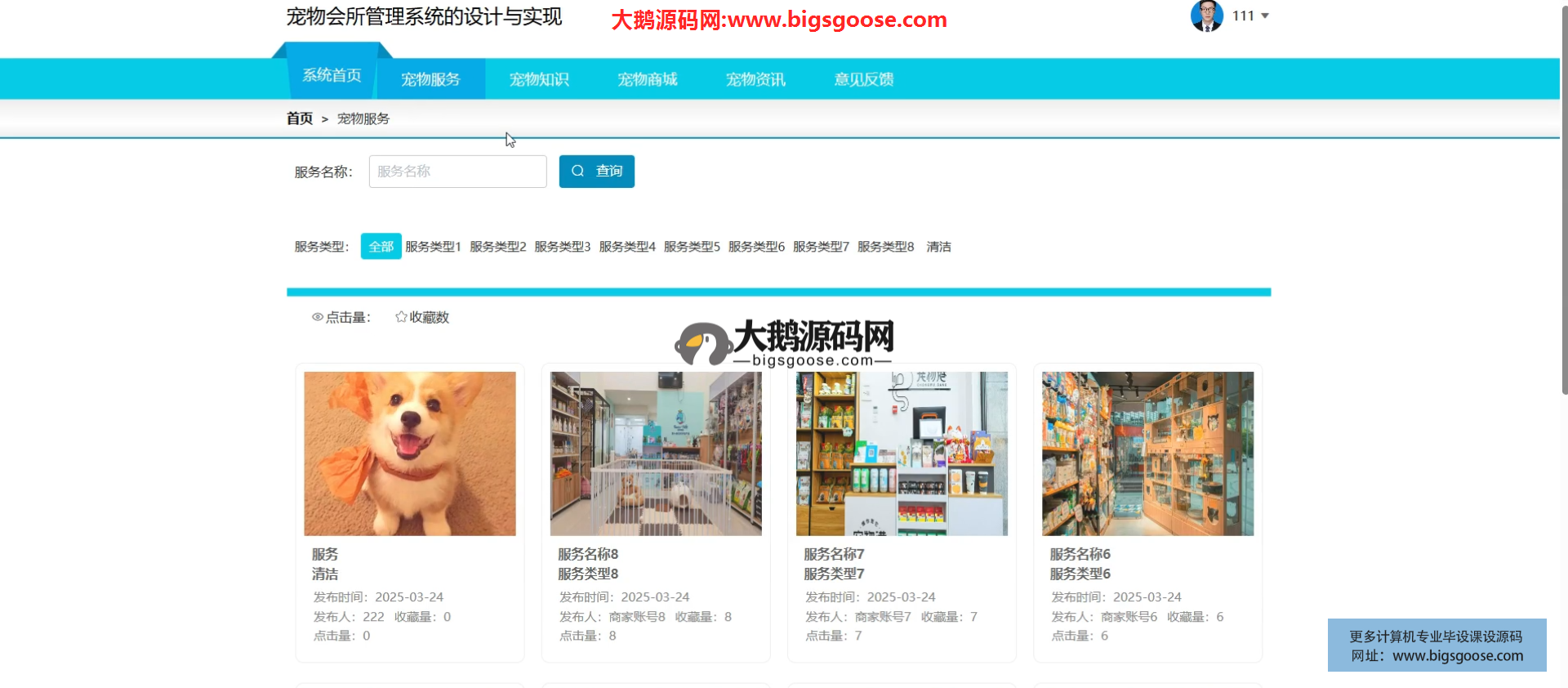Click 发布人: 商家账号6 text
This screenshot has width=1568, height=688.
[x=1104, y=617]
